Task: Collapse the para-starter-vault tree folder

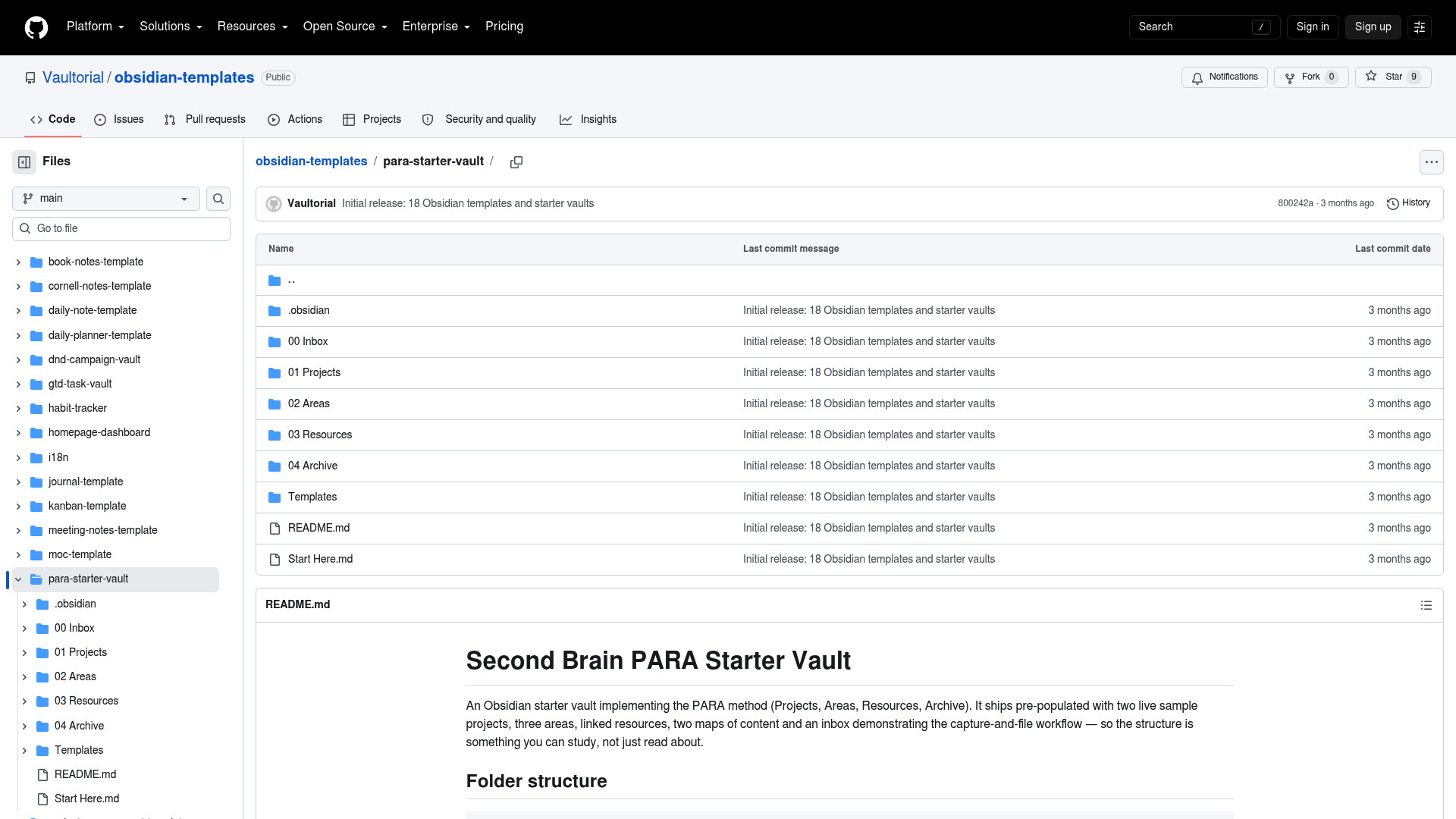Action: (18, 579)
